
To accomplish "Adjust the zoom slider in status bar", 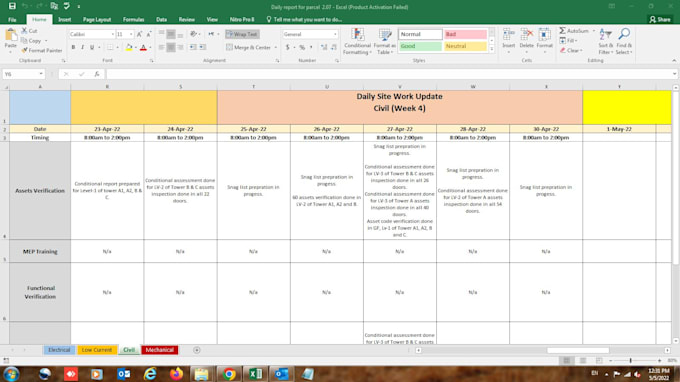I will 631,360.
